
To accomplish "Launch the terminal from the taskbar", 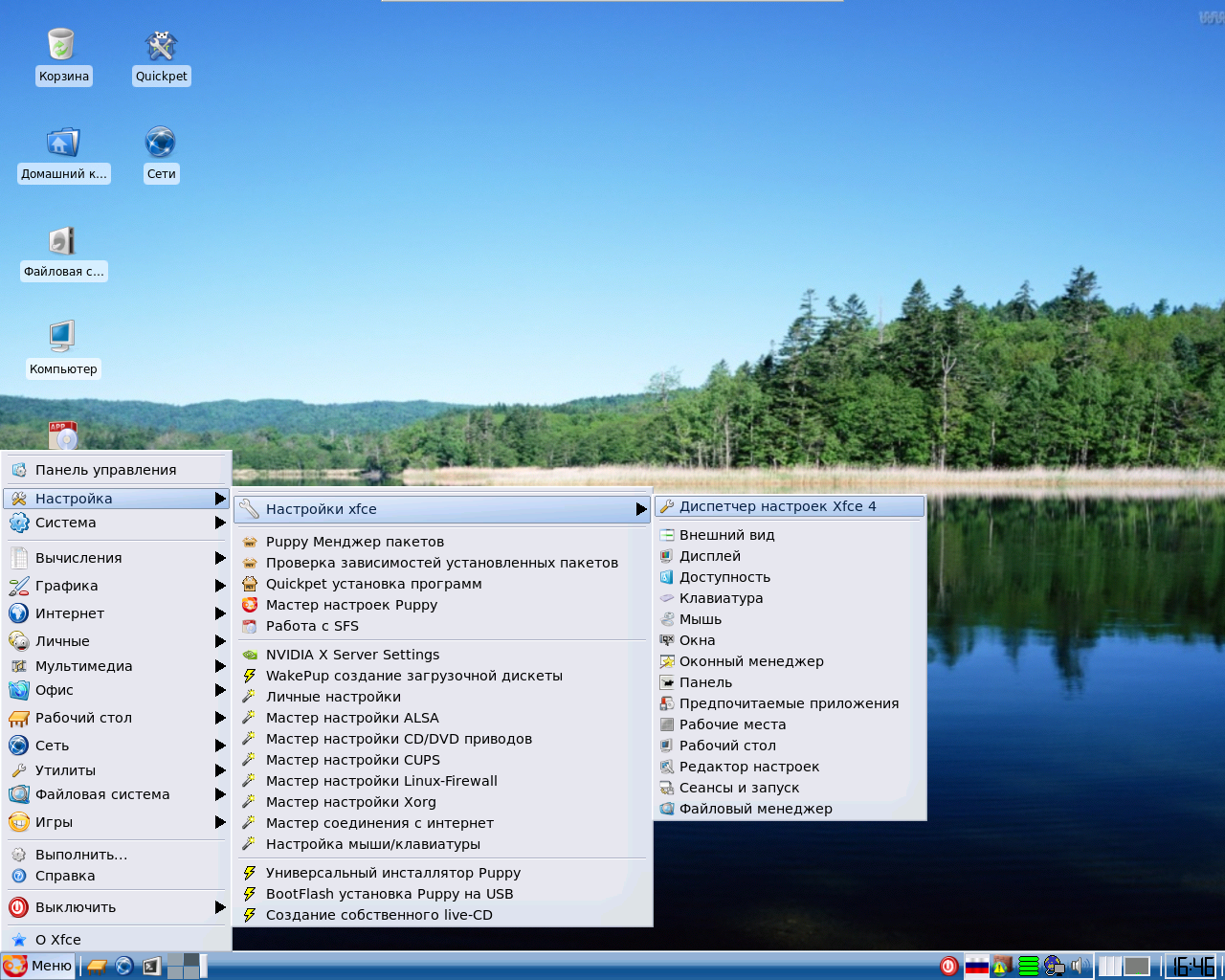I will (x=151, y=966).
